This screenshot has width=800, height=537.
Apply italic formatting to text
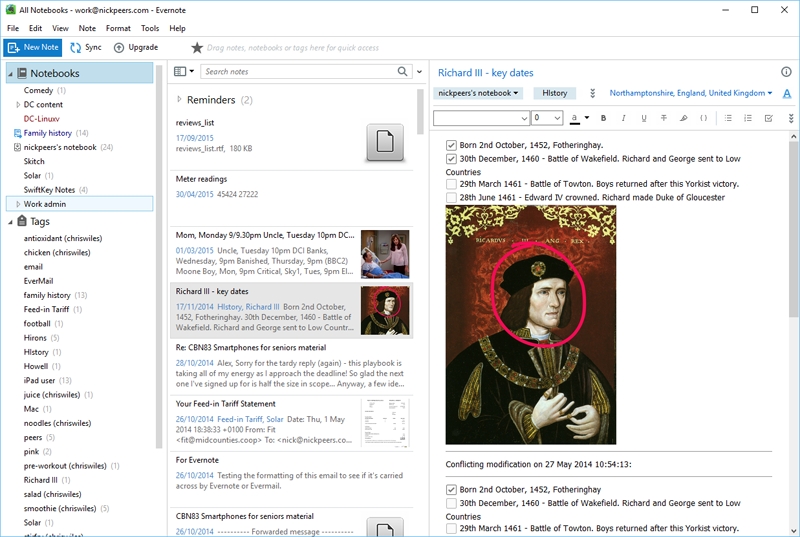click(x=623, y=118)
